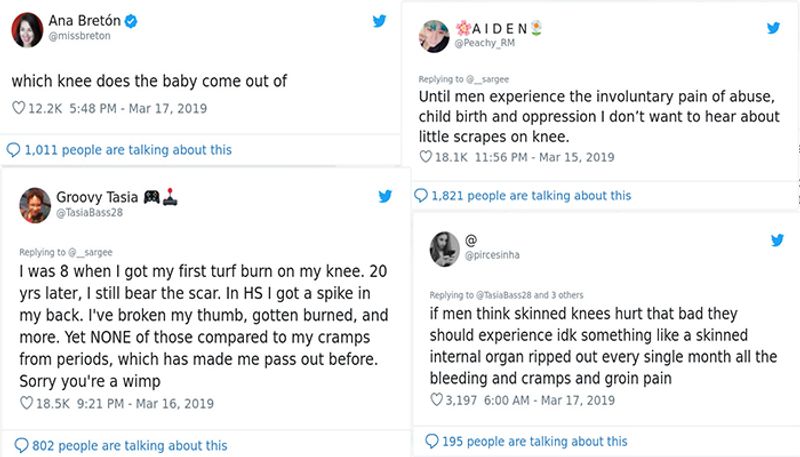The image size is (800, 457).
Task: Open pircesinha's profile avatar
Action: [444, 249]
